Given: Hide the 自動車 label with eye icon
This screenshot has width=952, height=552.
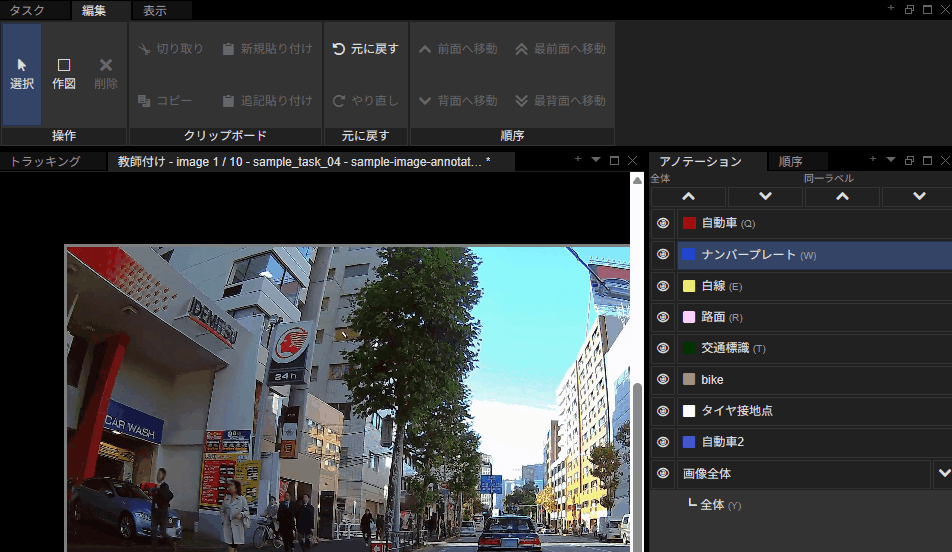Looking at the screenshot, I should 663,223.
